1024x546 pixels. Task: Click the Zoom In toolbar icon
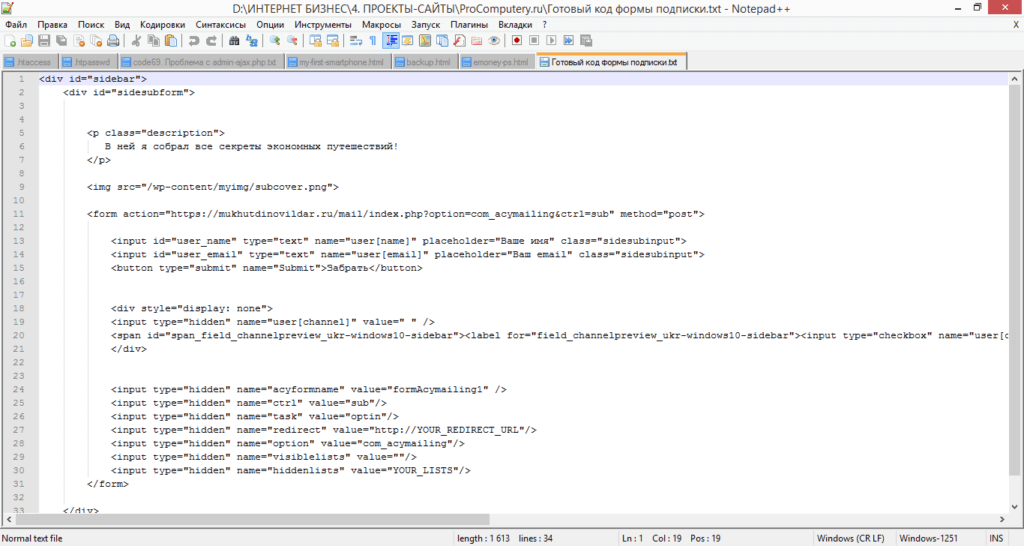[274, 41]
